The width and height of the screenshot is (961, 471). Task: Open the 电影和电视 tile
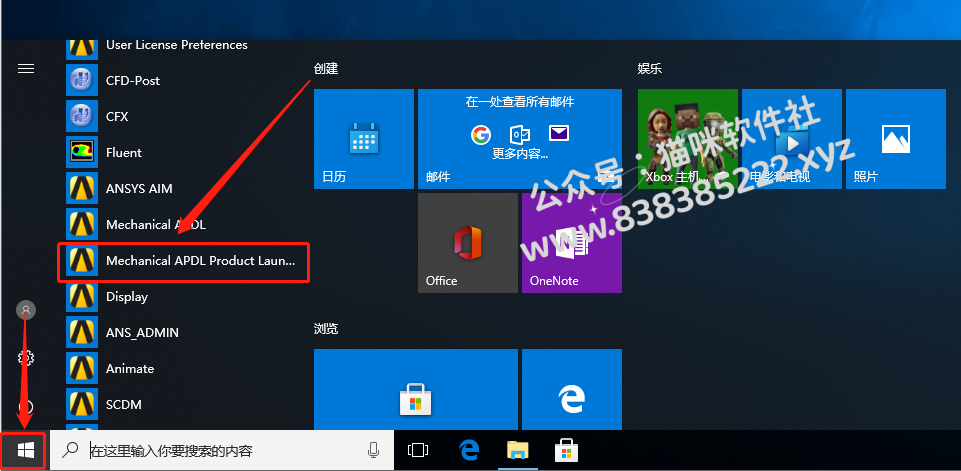pyautogui.click(x=792, y=139)
